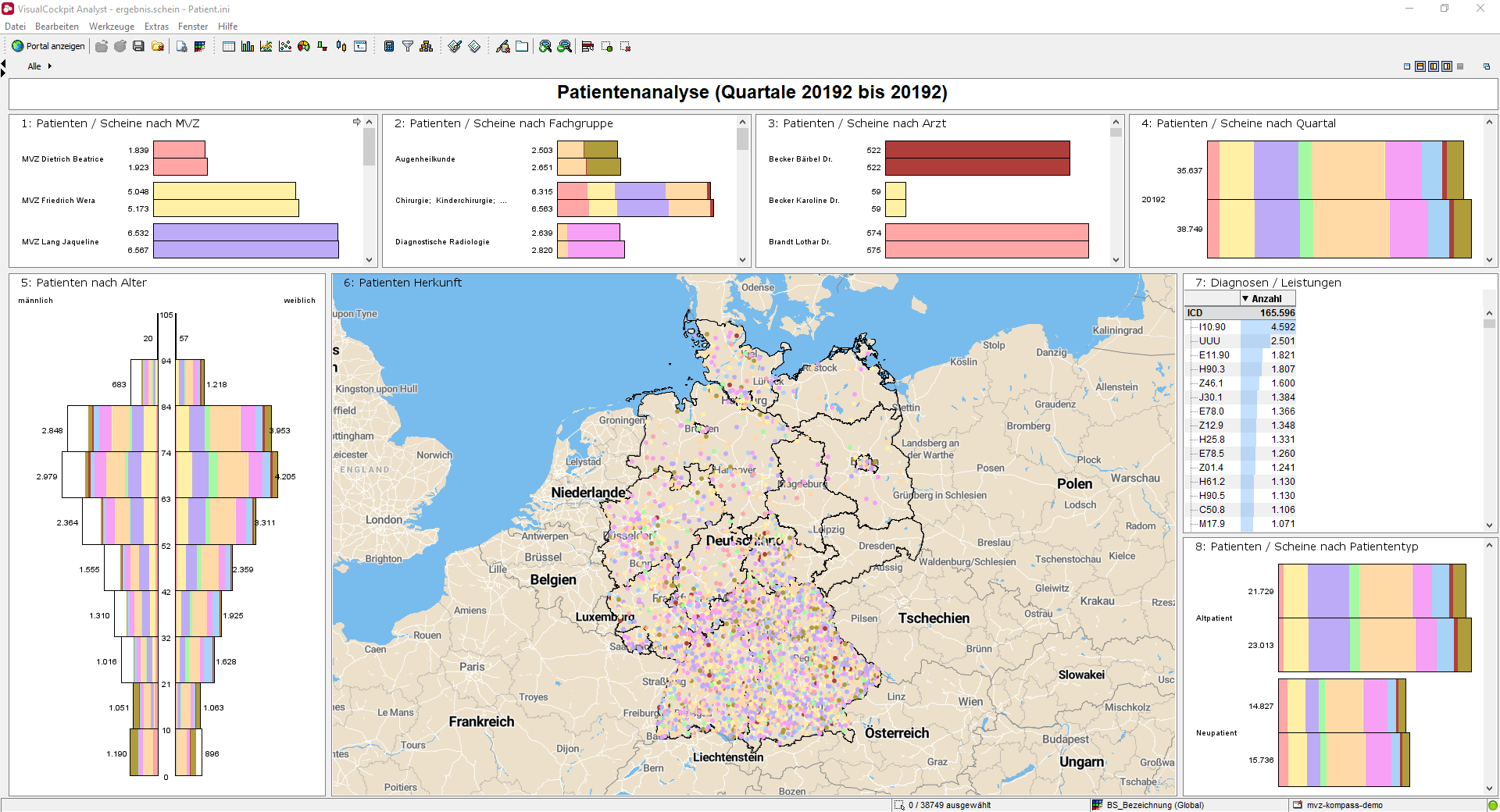Select the gauge chart icon
Screen dimensions: 1500x812
[x=304, y=47]
